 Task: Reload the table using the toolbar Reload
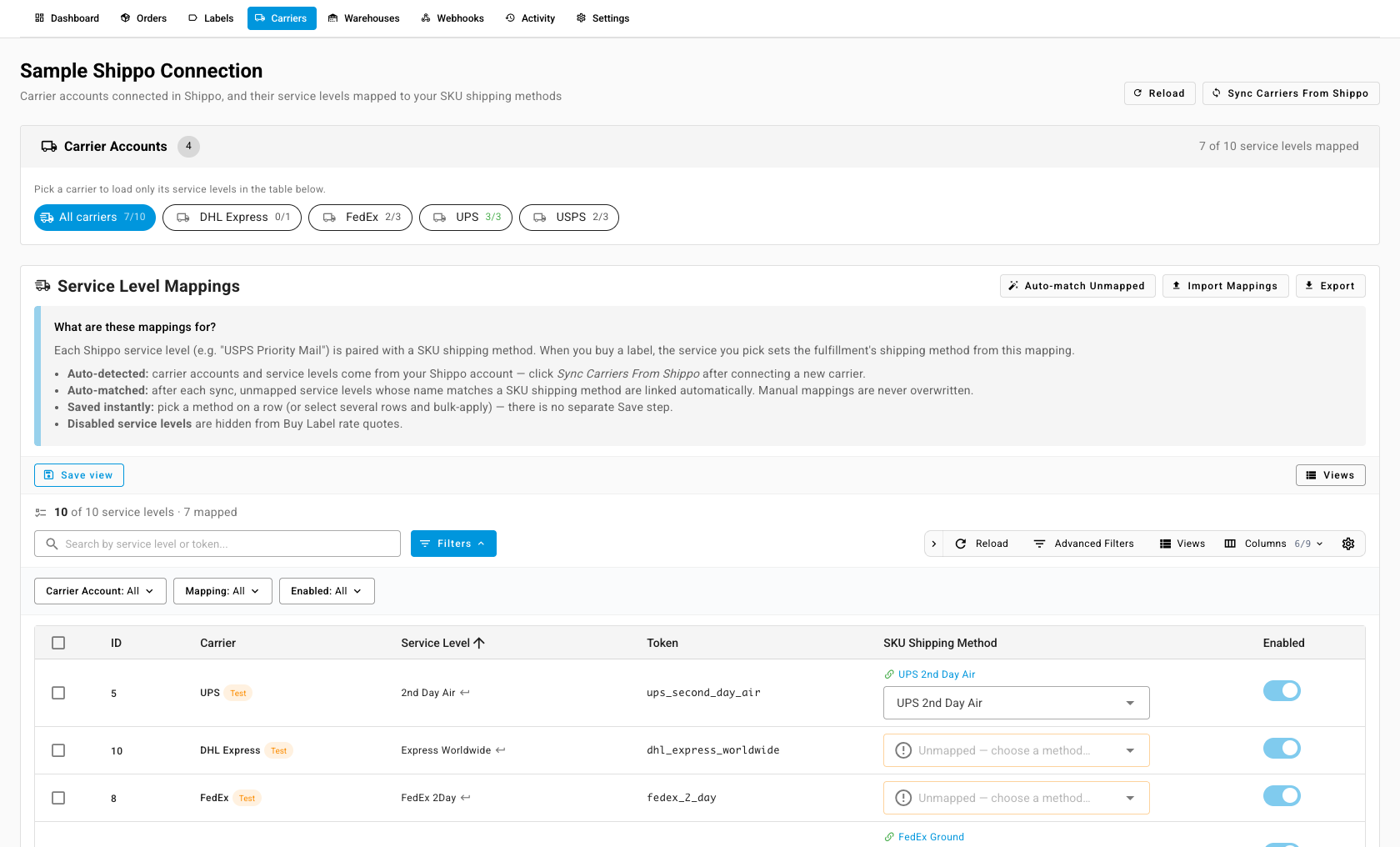coord(982,544)
